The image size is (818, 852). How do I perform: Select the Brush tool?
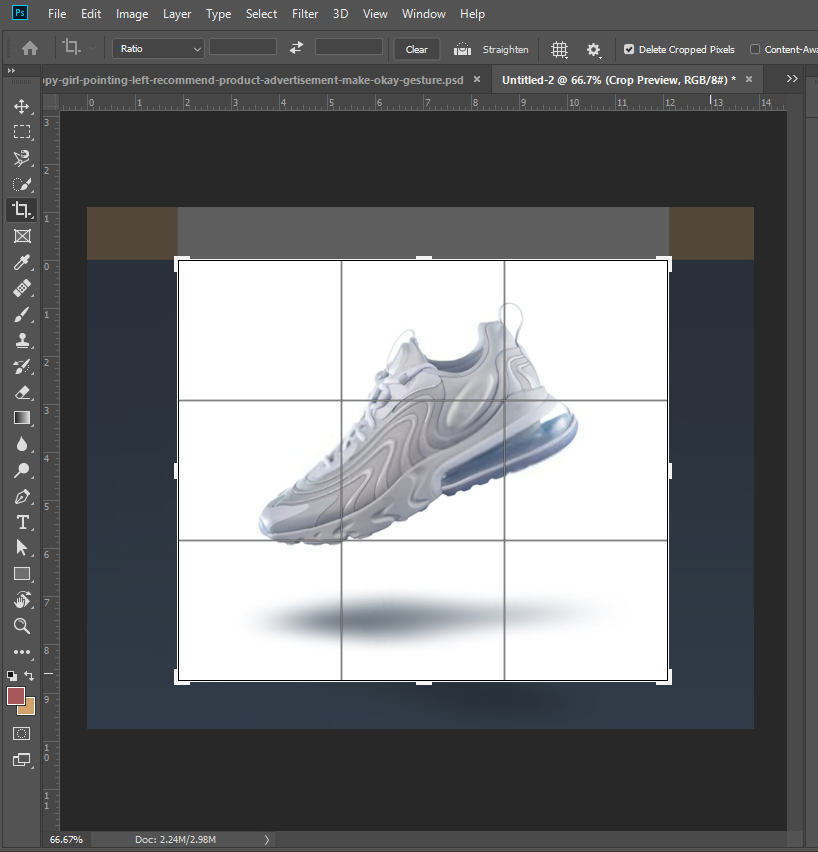[22, 314]
